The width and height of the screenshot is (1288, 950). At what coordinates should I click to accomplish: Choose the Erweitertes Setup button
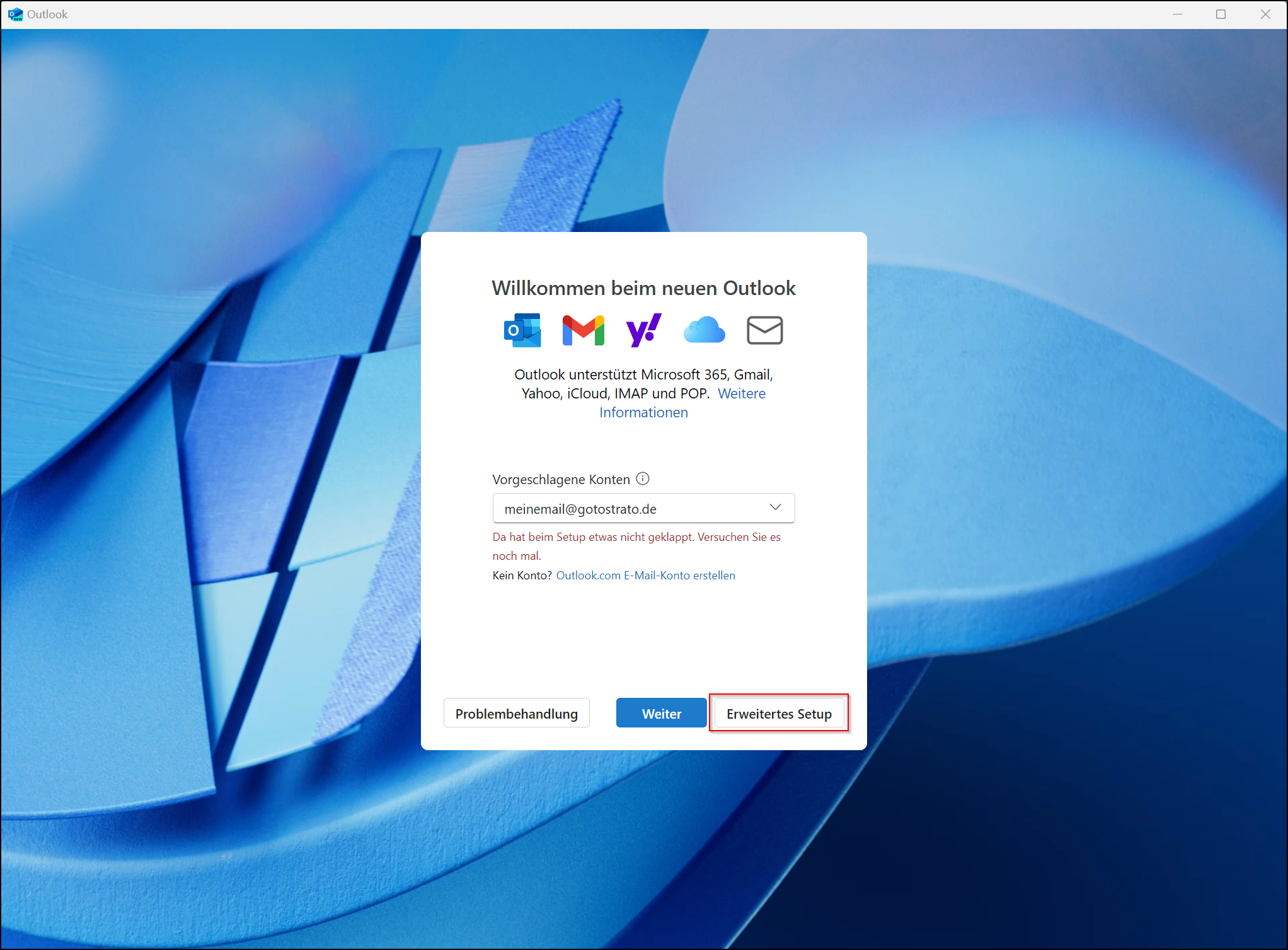pyautogui.click(x=779, y=714)
